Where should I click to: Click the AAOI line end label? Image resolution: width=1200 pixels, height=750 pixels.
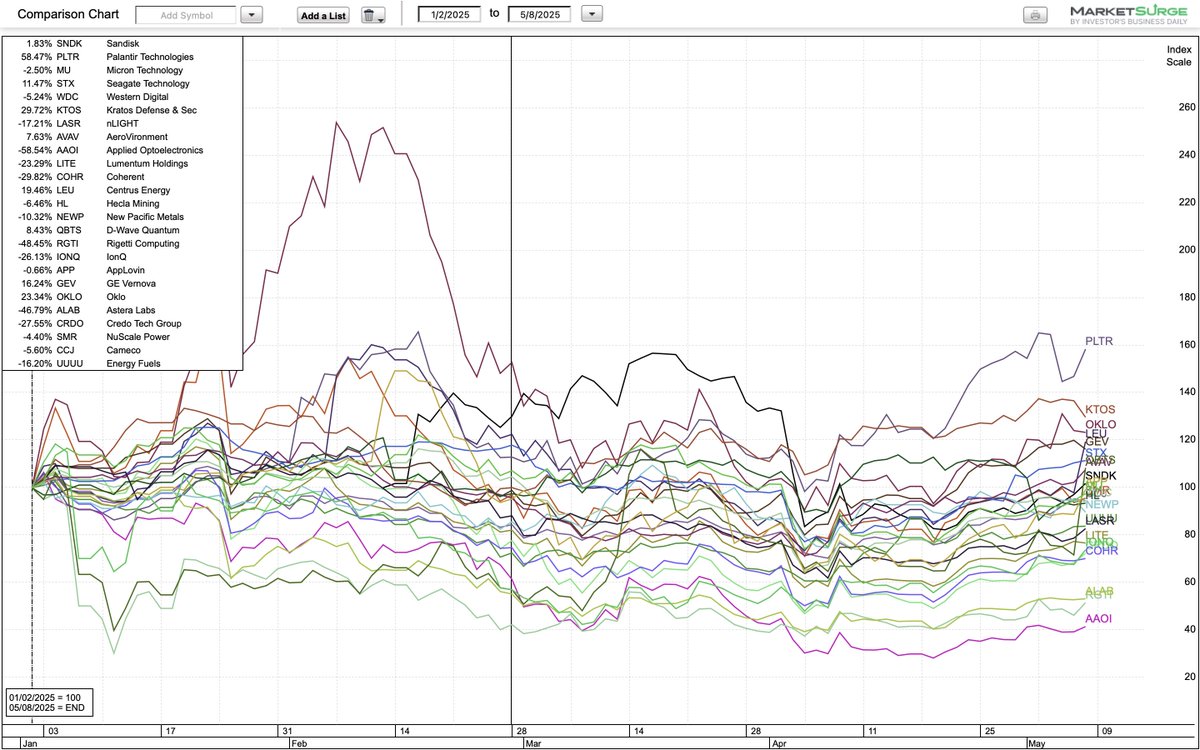(1099, 619)
